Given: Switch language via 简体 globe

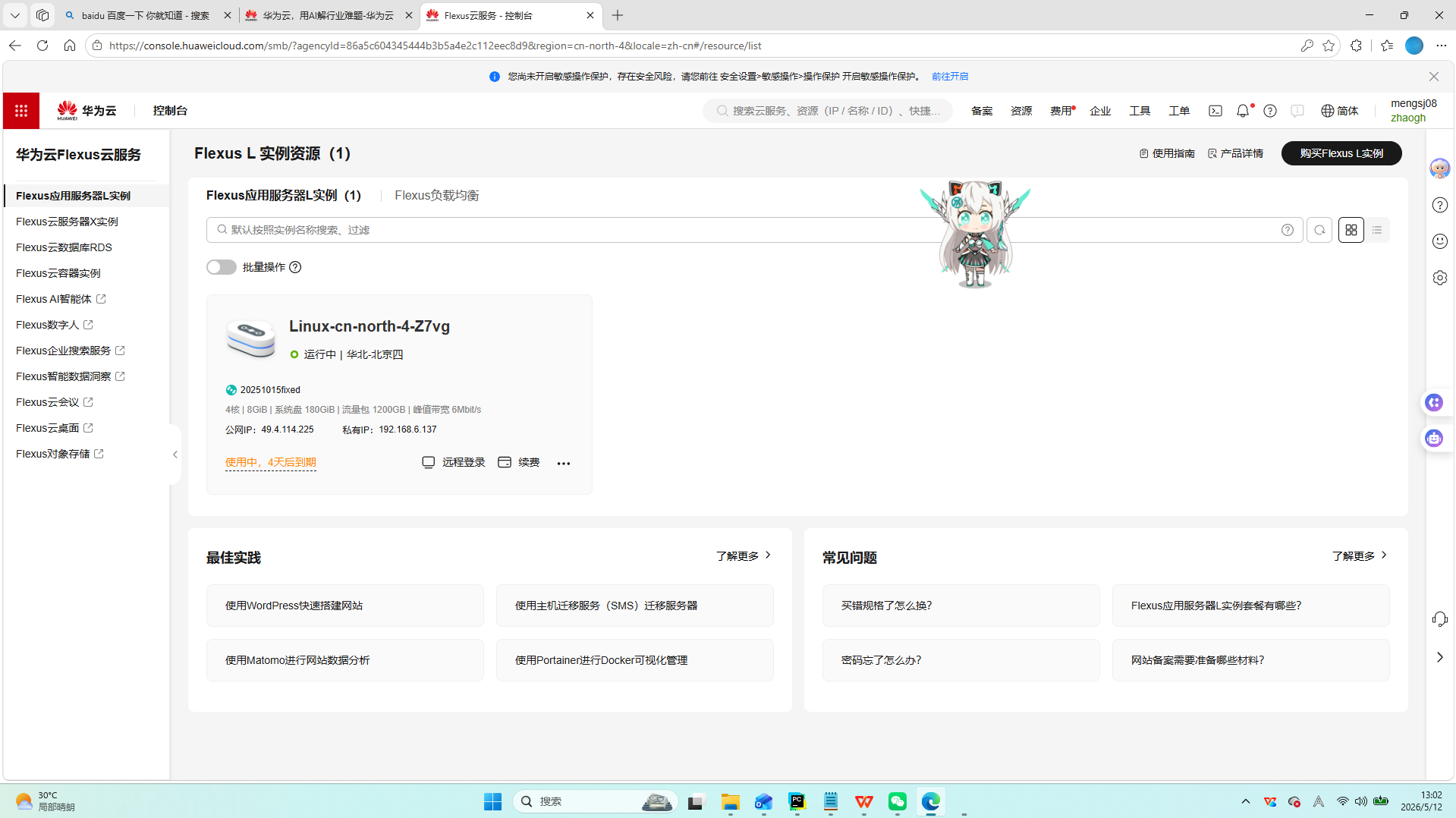Looking at the screenshot, I should tap(1340, 111).
